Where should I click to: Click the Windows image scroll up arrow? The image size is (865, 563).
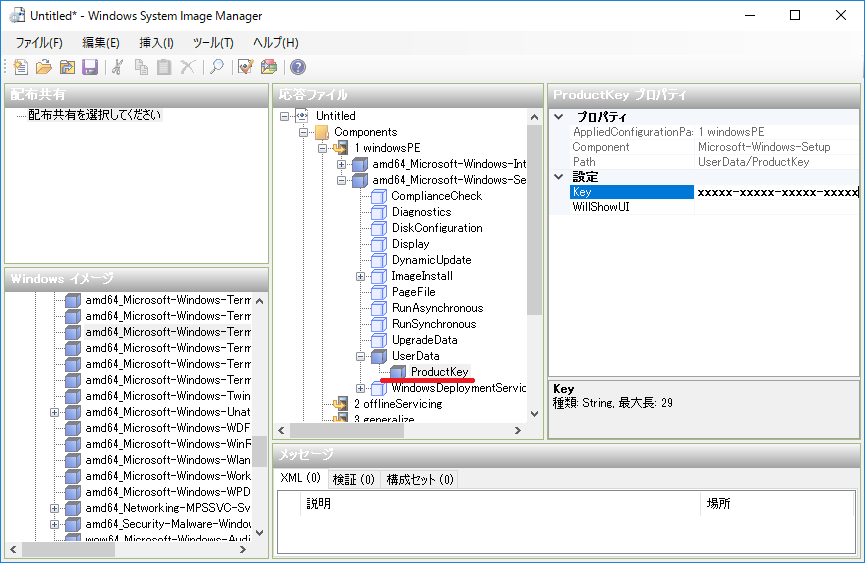(x=259, y=301)
